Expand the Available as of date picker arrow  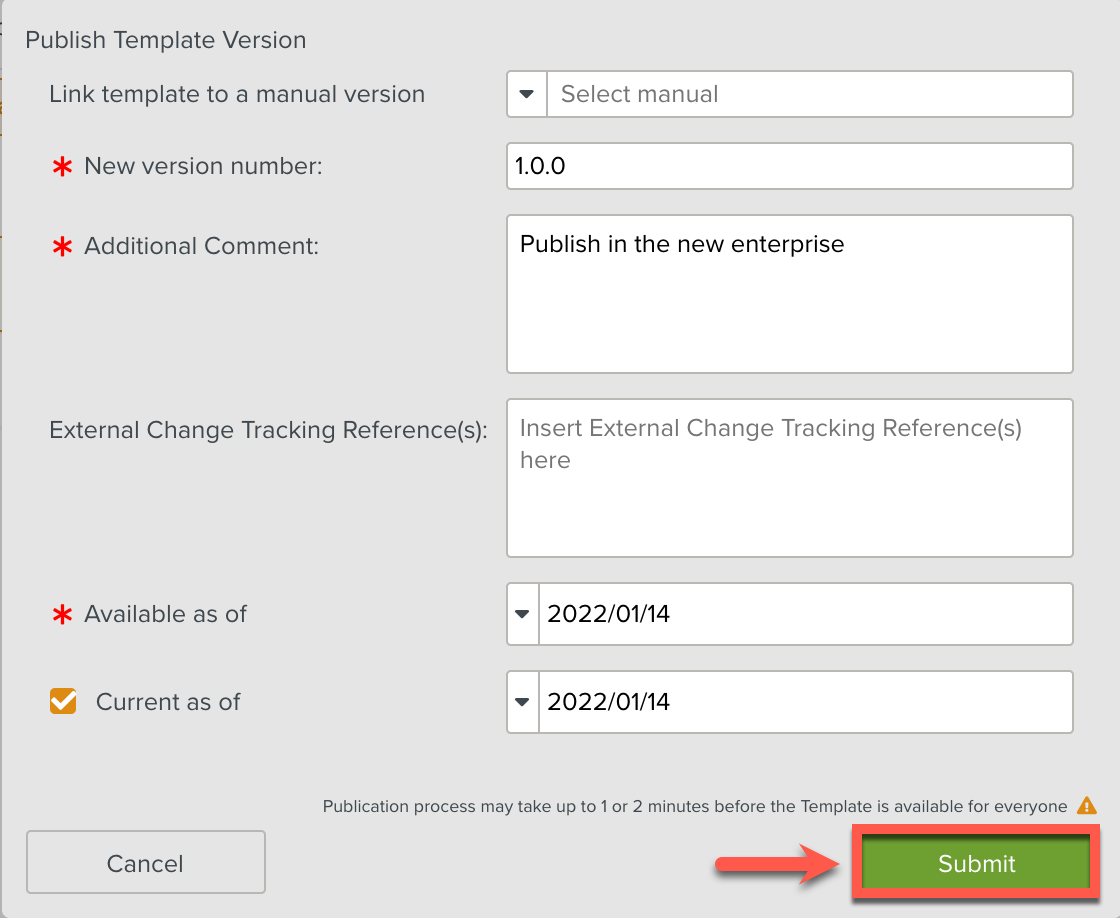point(522,614)
